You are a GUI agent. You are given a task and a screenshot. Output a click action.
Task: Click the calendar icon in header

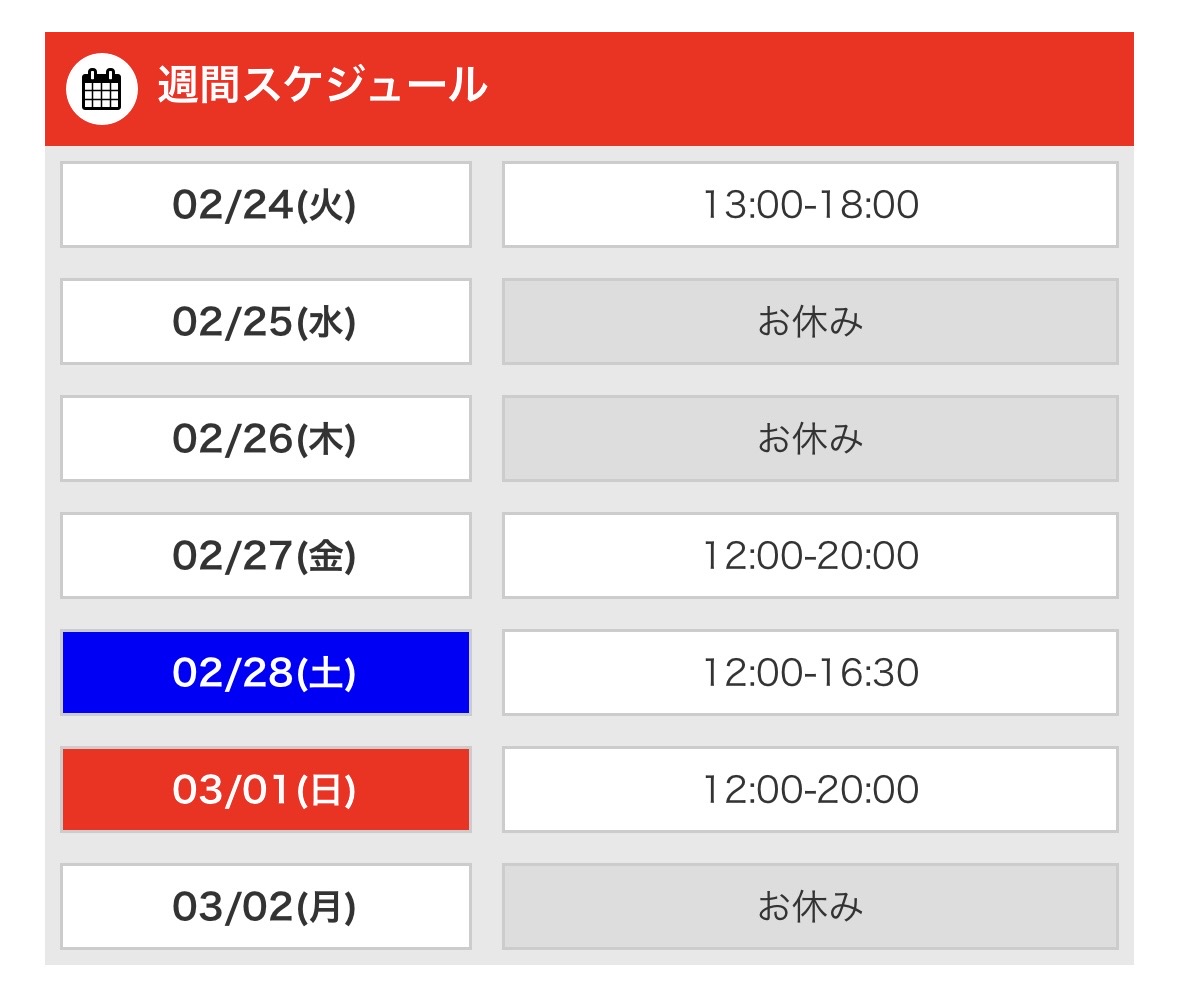(x=101, y=89)
